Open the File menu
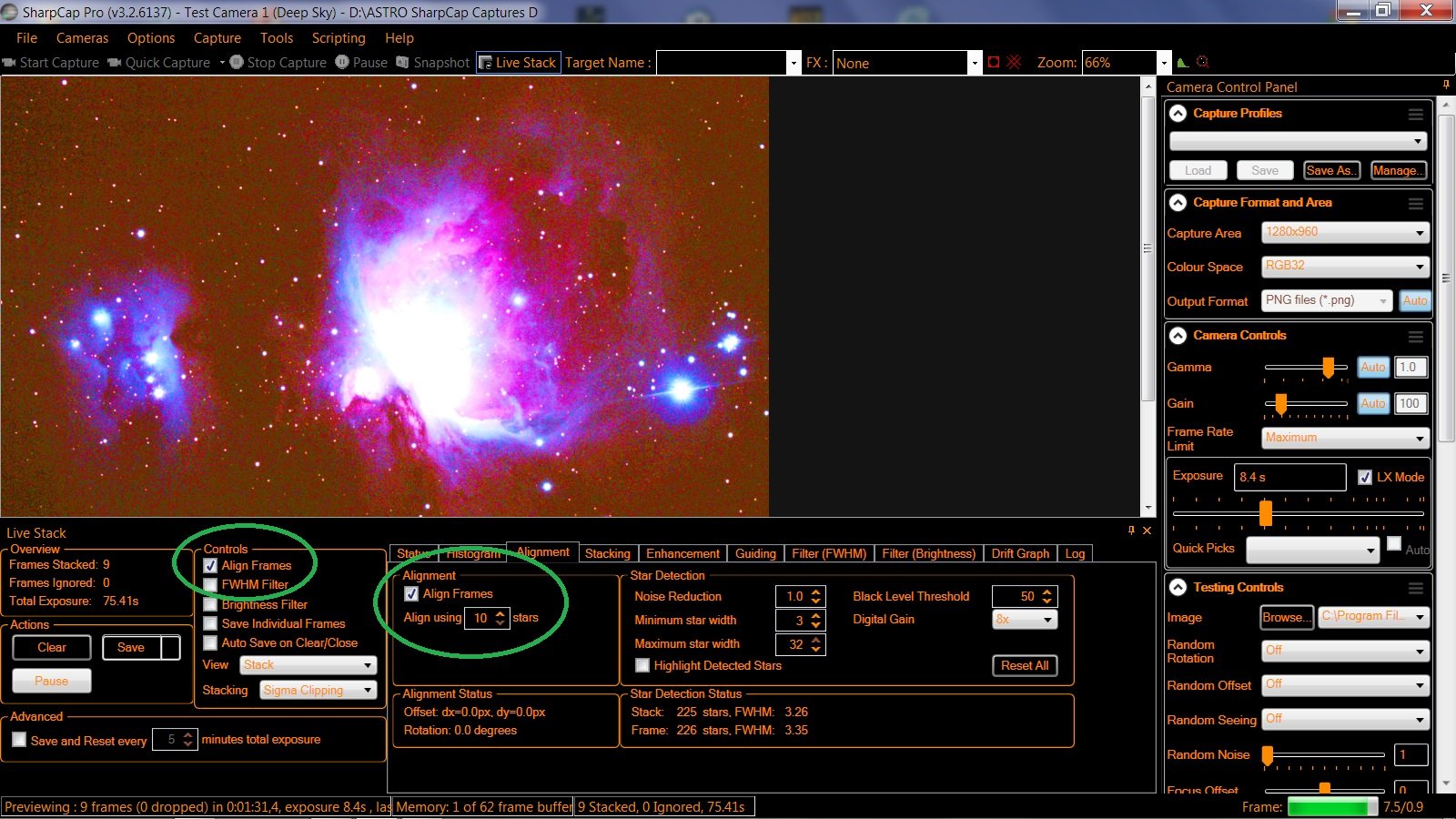The image size is (1456, 819). tap(26, 38)
